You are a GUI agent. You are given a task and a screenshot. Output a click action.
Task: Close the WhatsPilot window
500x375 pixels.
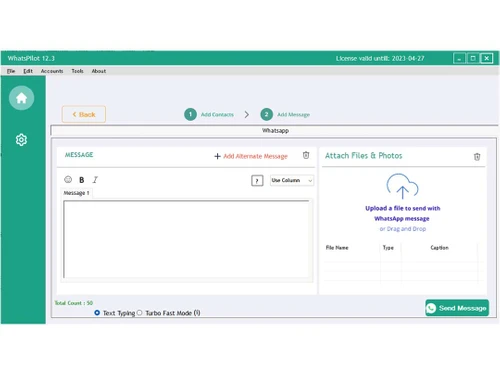coord(486,59)
